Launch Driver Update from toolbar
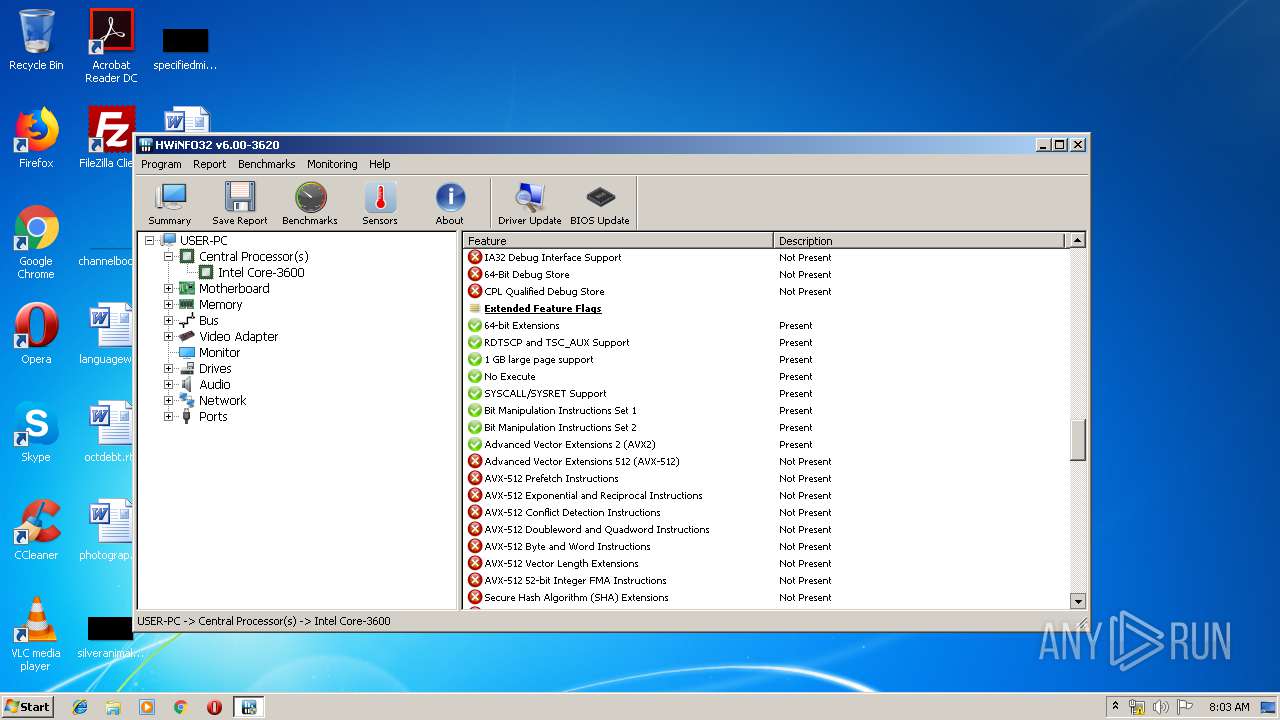The image size is (1280, 720). (x=530, y=203)
